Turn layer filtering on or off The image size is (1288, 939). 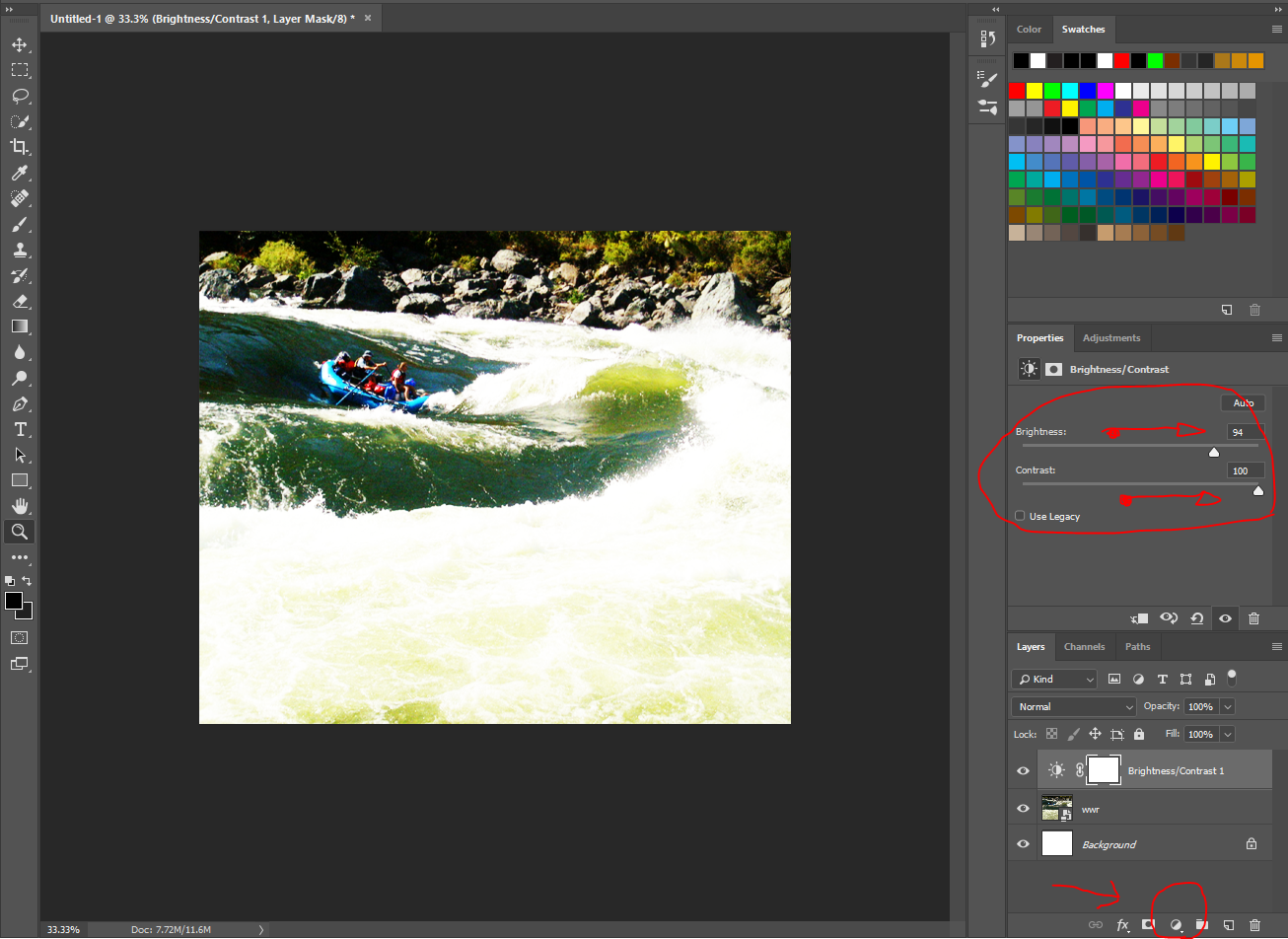pos(1232,677)
